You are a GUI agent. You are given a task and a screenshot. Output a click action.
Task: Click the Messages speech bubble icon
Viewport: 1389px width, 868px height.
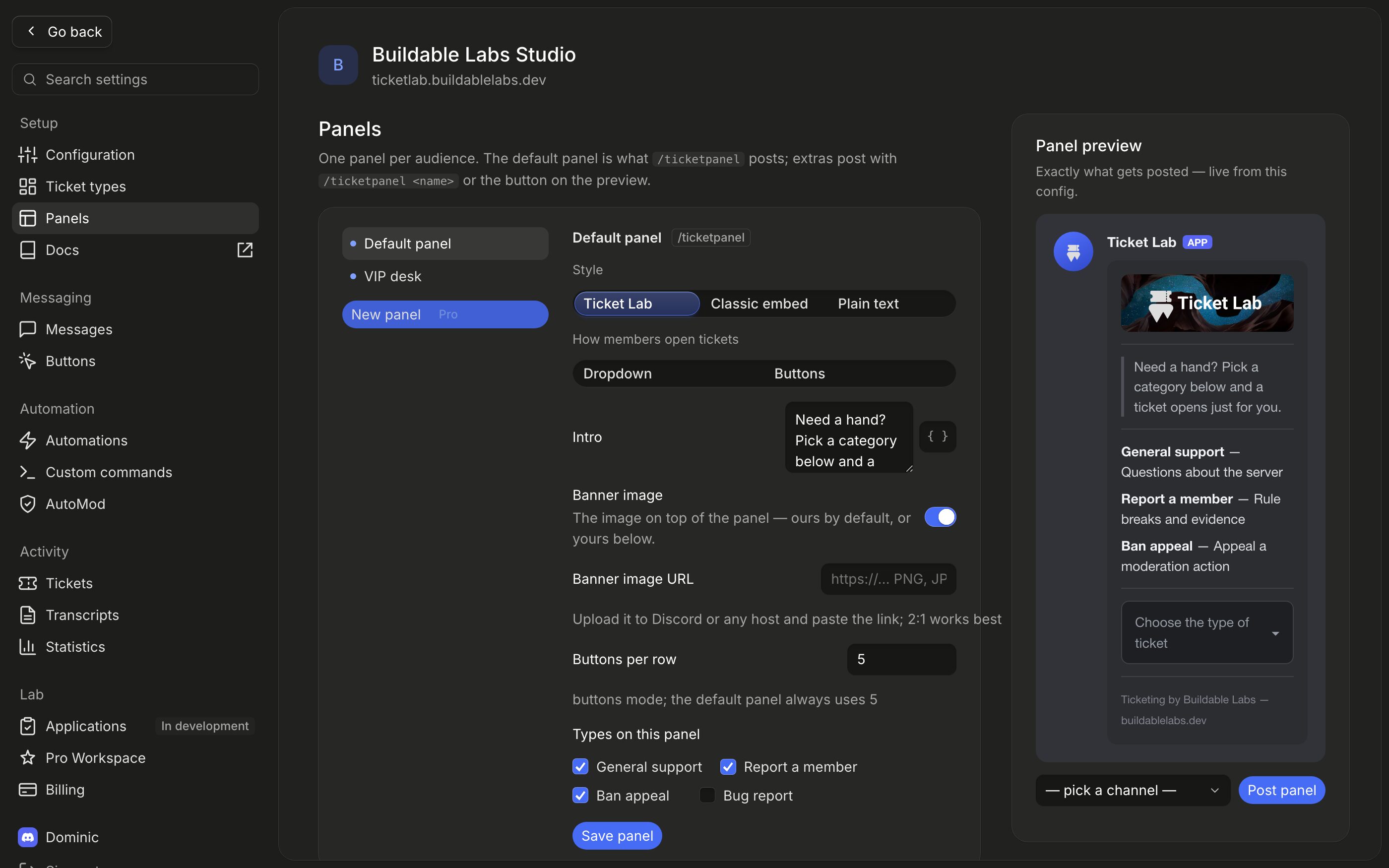coord(28,329)
